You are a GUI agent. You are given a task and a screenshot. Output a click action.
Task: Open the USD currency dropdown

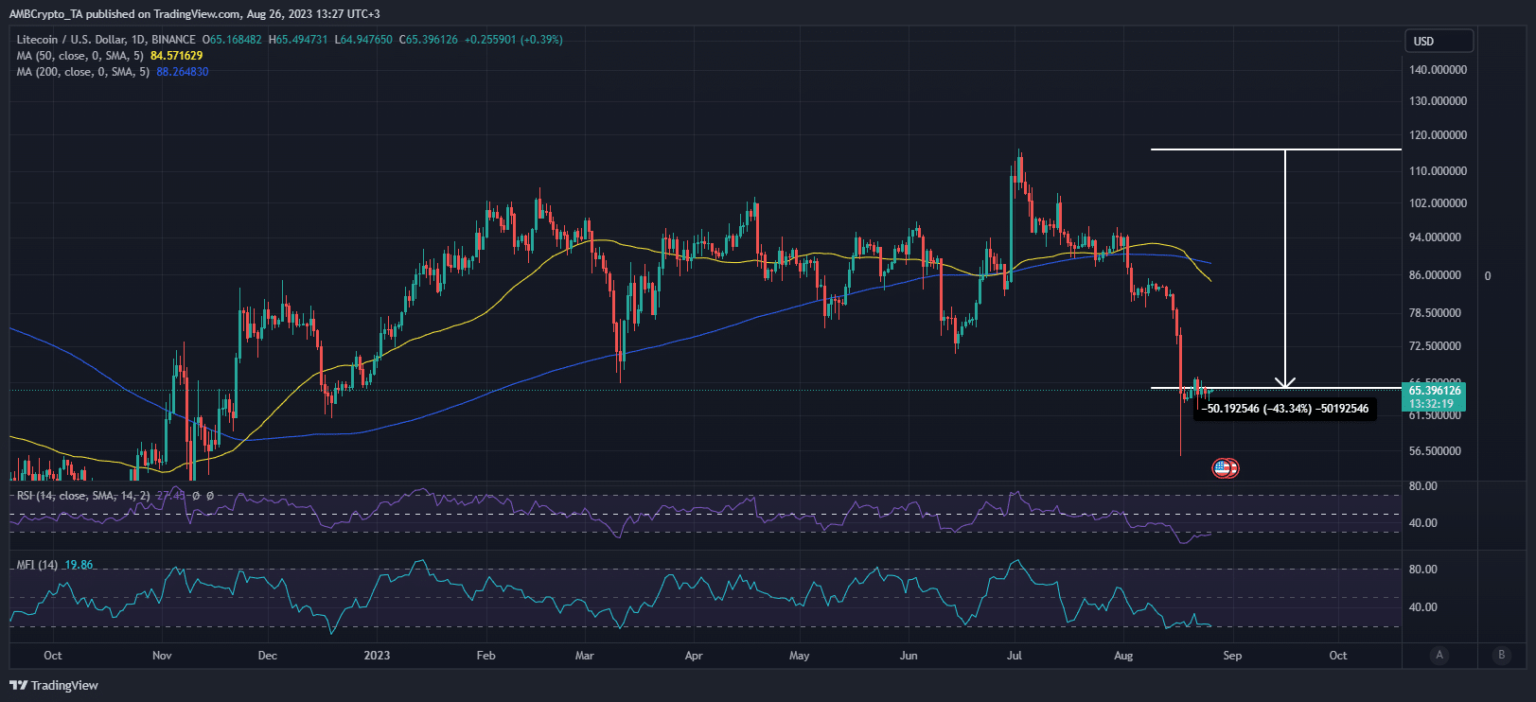click(1438, 41)
